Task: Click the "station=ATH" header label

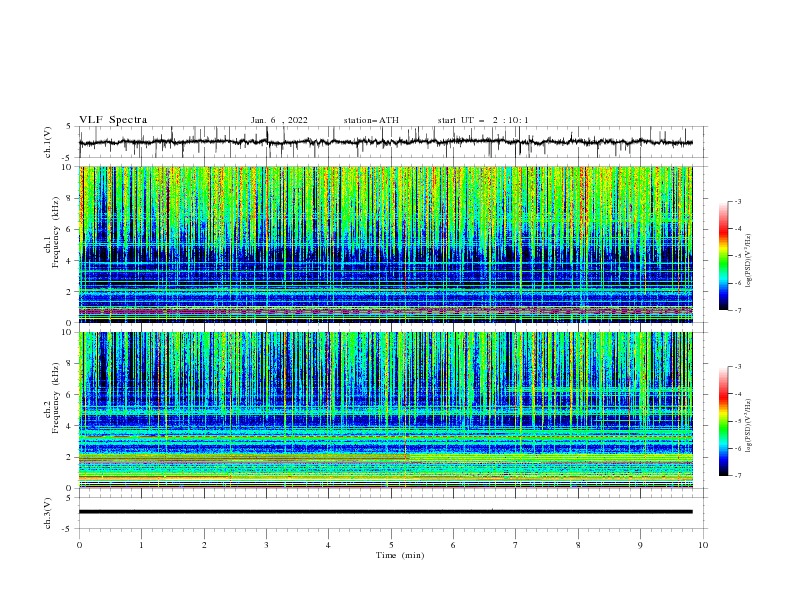Action: coord(371,120)
